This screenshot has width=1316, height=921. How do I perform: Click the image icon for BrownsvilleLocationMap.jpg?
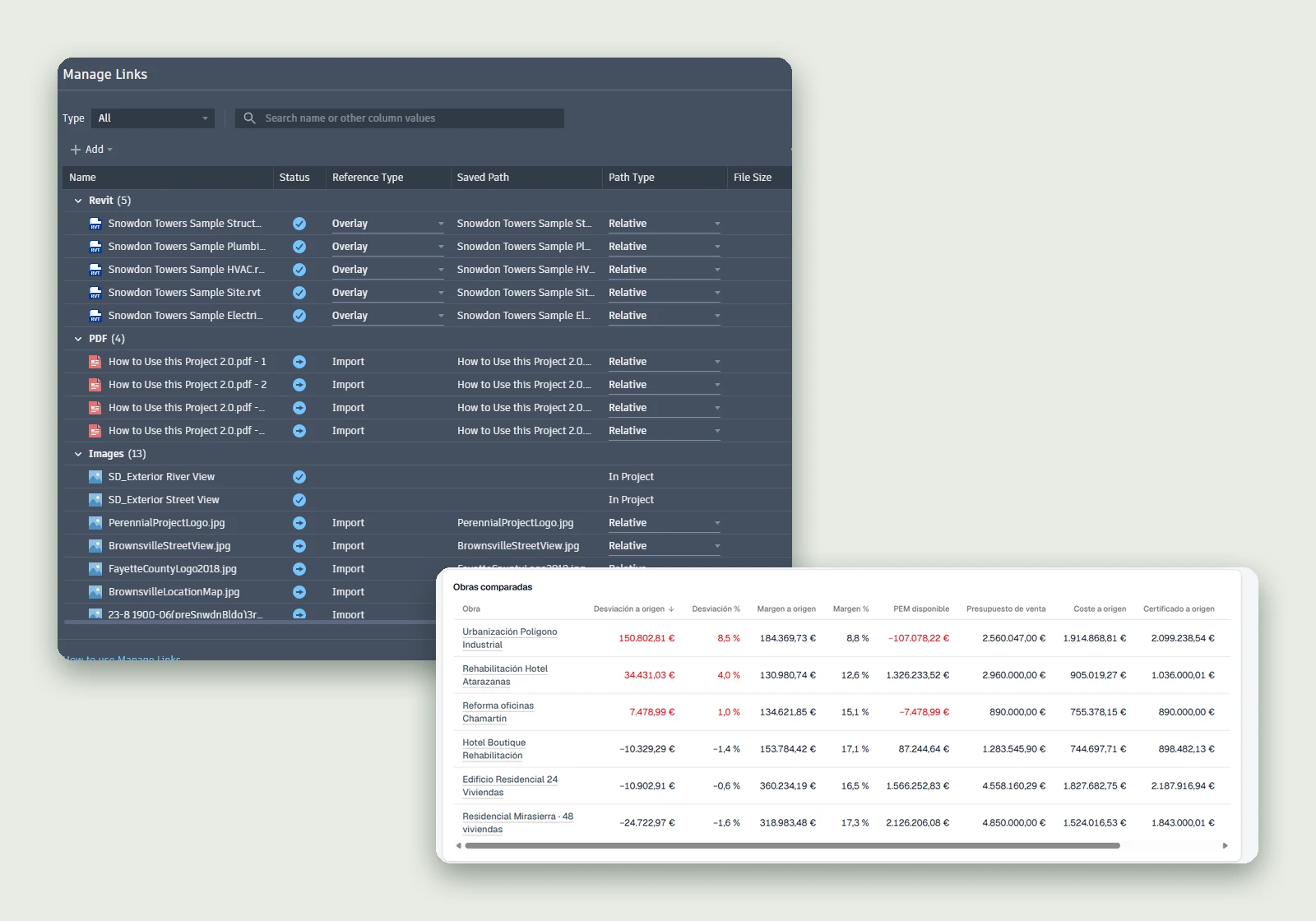coord(95,592)
